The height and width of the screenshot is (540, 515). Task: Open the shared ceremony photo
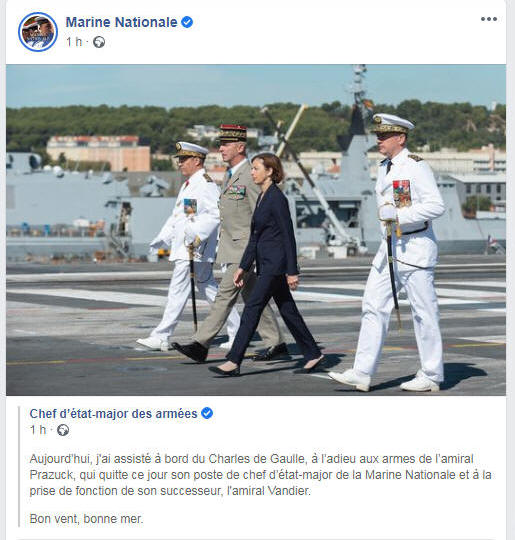[256, 230]
